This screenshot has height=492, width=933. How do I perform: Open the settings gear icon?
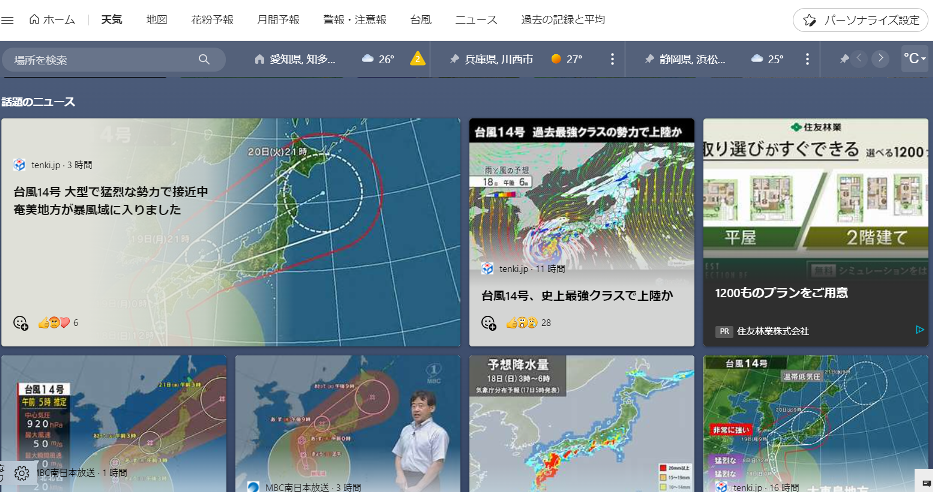pos(22,473)
